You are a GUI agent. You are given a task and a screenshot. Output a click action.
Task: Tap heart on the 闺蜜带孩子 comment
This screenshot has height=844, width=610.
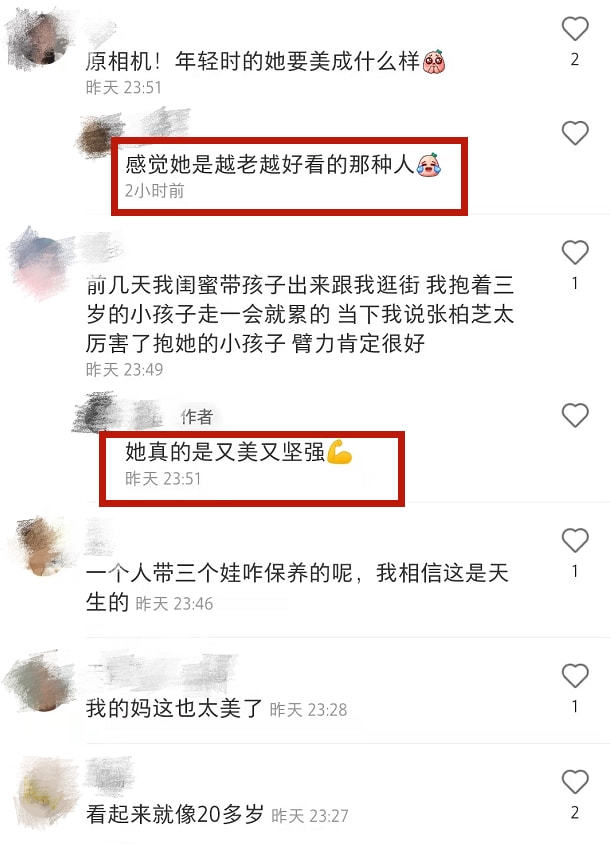click(x=574, y=252)
